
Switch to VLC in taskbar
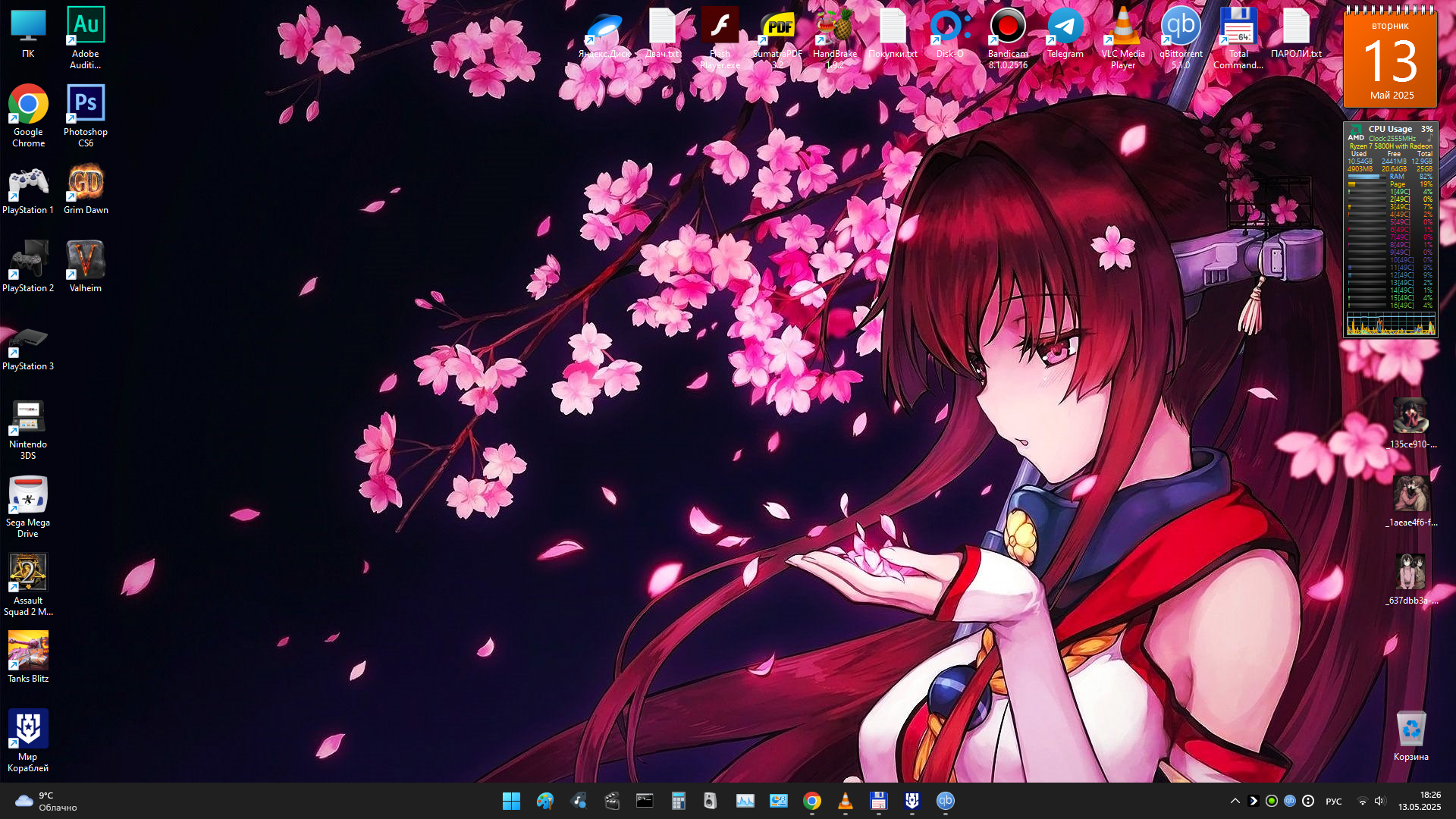click(845, 801)
